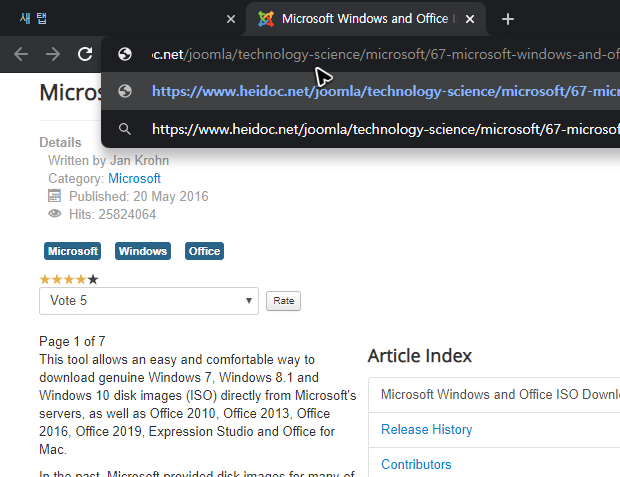Click the 'Page 1 of 7' text
The height and width of the screenshot is (477, 620).
tap(72, 341)
